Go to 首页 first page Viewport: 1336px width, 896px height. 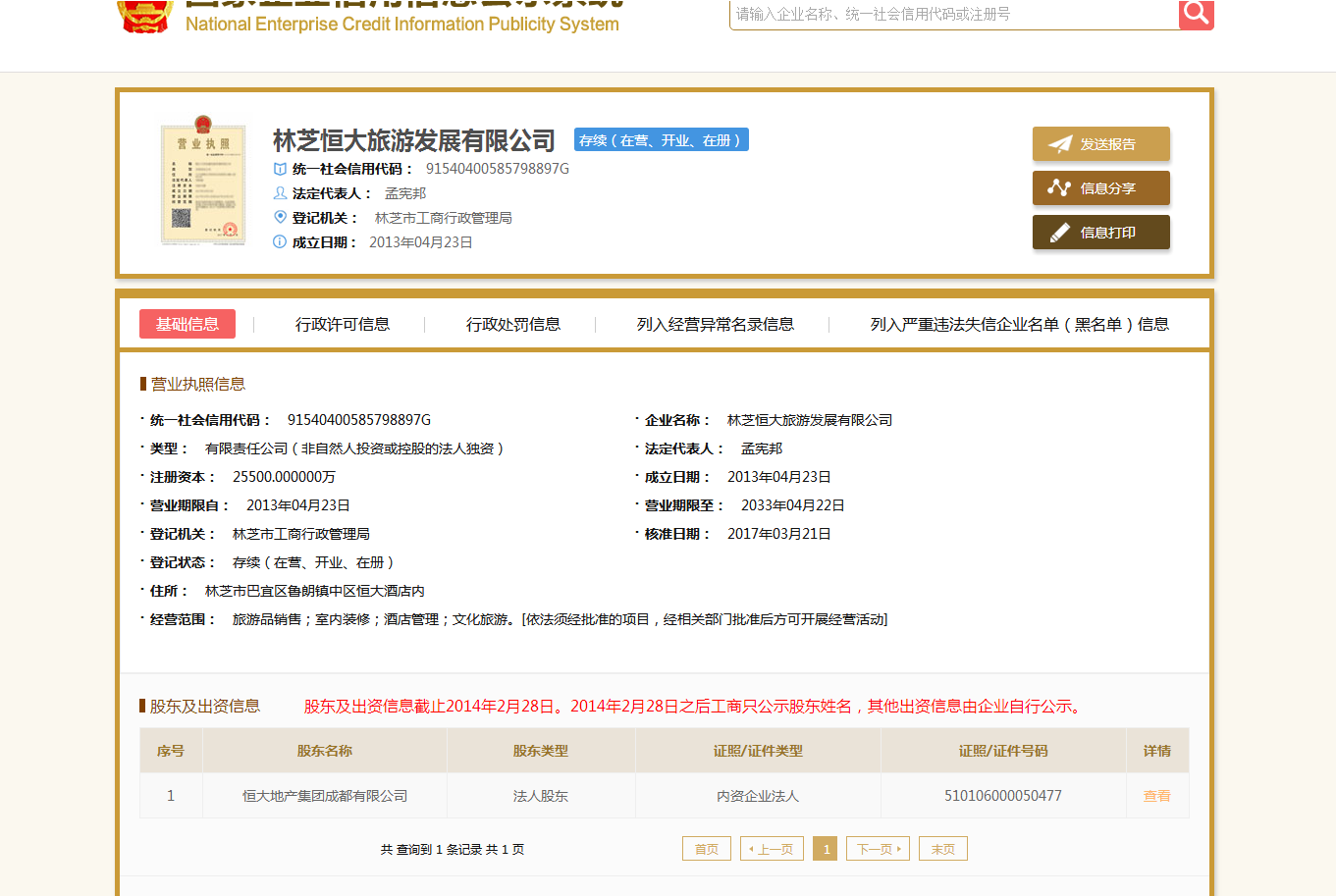(x=707, y=849)
